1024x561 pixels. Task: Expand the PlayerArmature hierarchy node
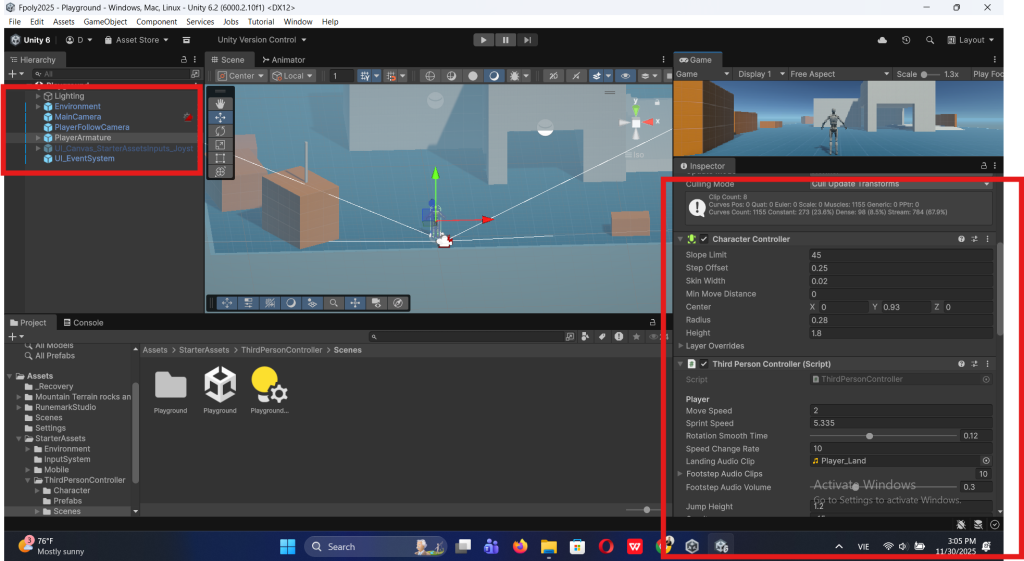(x=38, y=137)
